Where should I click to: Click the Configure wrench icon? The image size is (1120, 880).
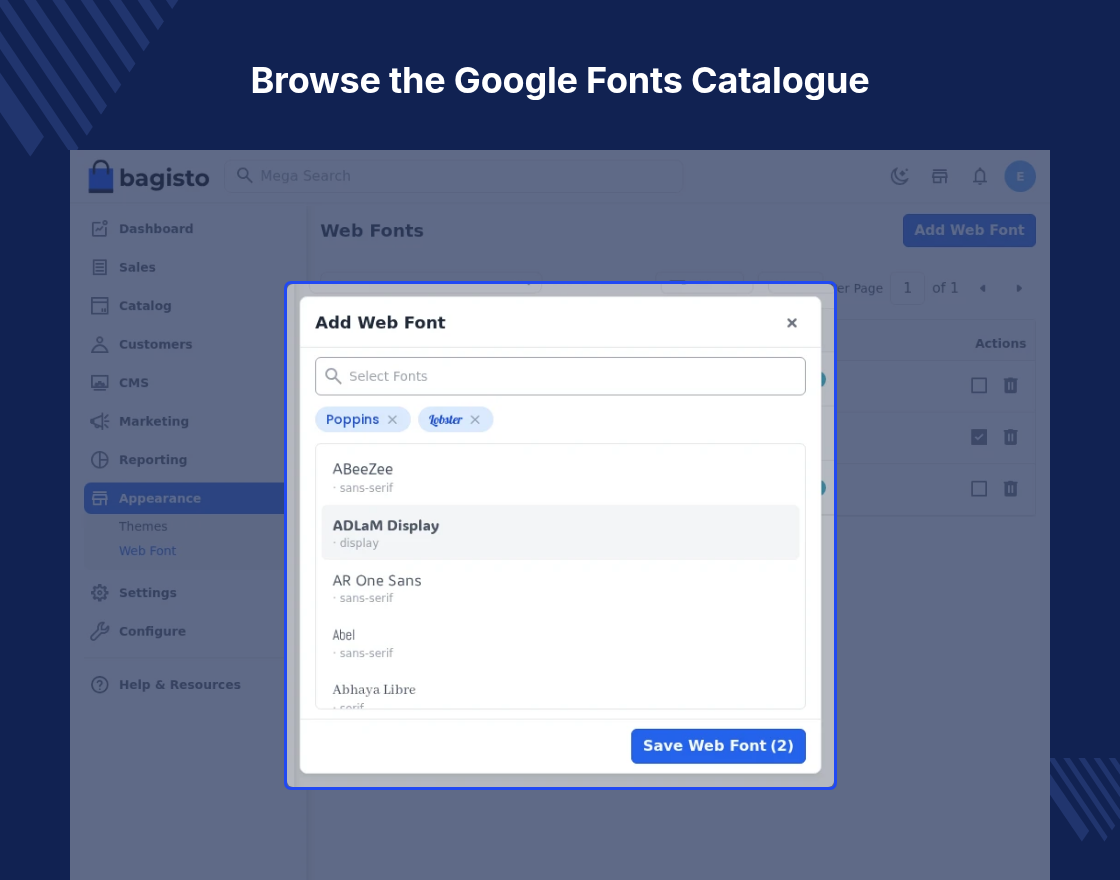coord(99,631)
